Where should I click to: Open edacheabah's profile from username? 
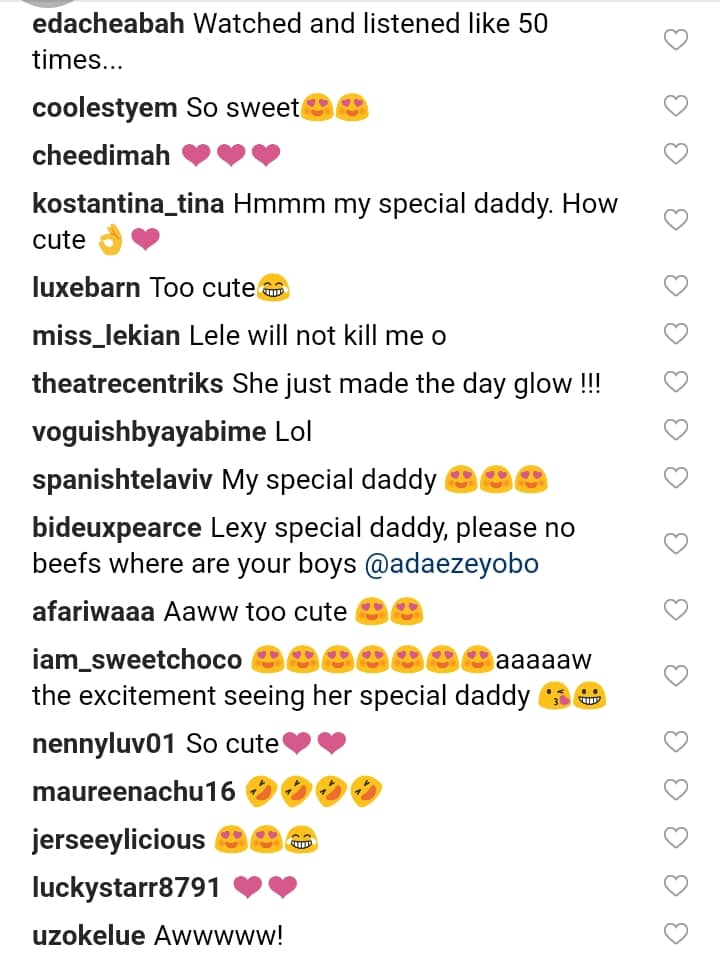point(108,24)
